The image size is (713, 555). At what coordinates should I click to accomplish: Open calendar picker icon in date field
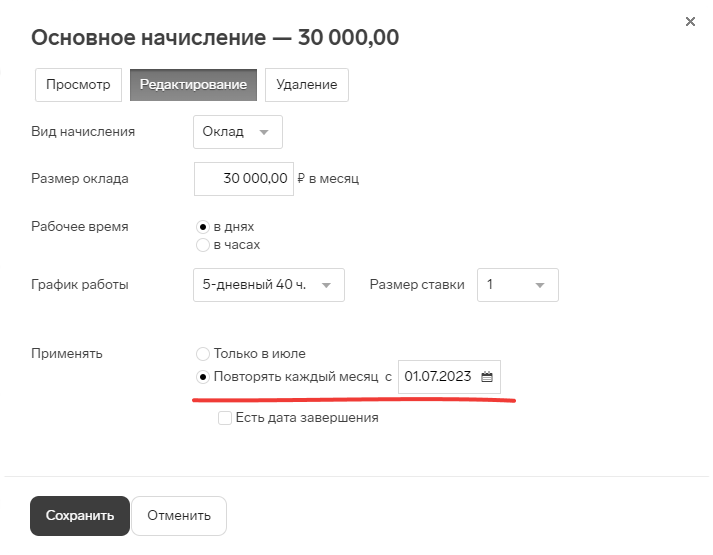tap(487, 377)
